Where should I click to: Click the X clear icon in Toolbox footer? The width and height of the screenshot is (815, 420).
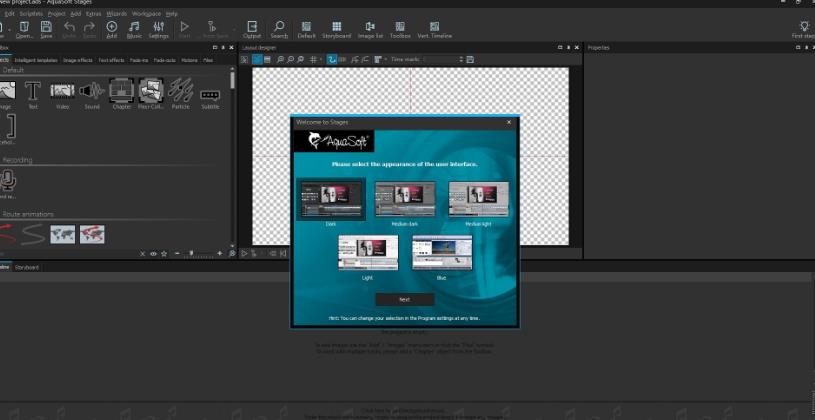(x=142, y=254)
